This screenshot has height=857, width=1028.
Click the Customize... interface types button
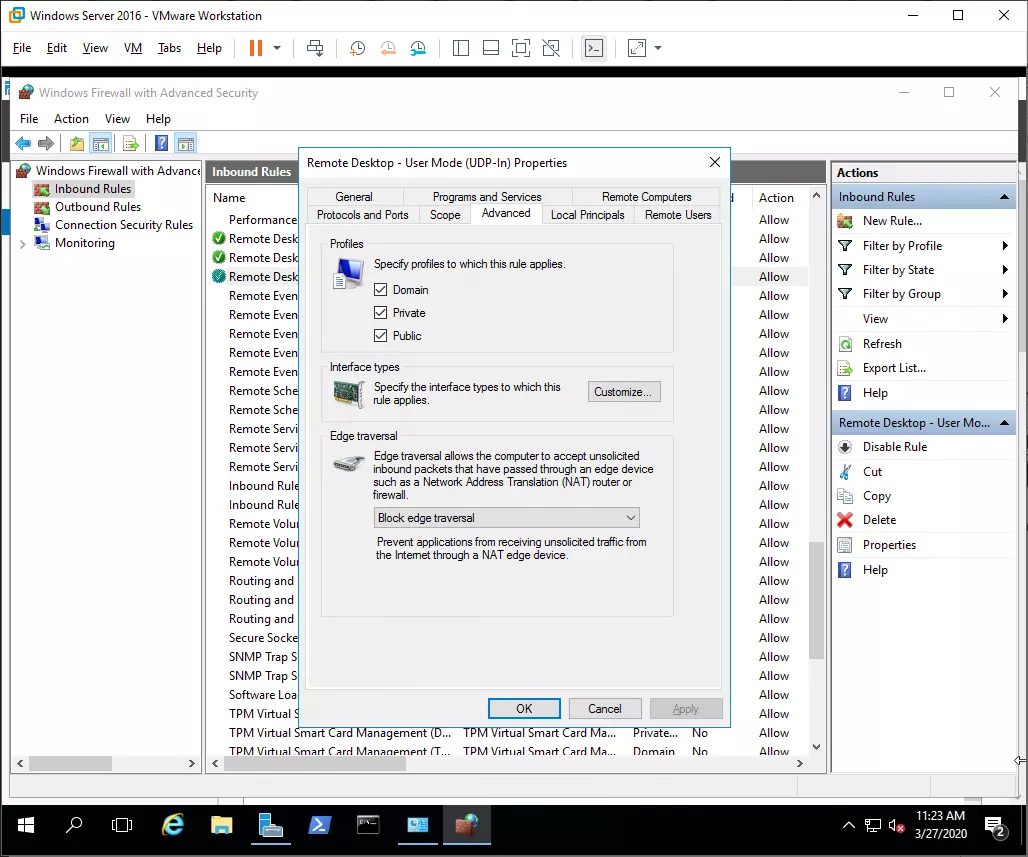(x=623, y=392)
